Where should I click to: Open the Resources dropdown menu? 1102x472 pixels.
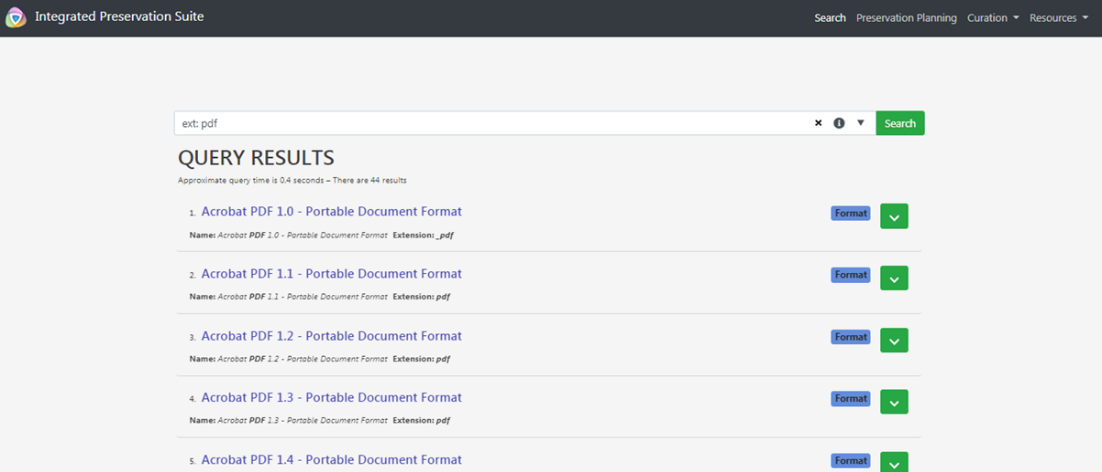tap(1058, 18)
